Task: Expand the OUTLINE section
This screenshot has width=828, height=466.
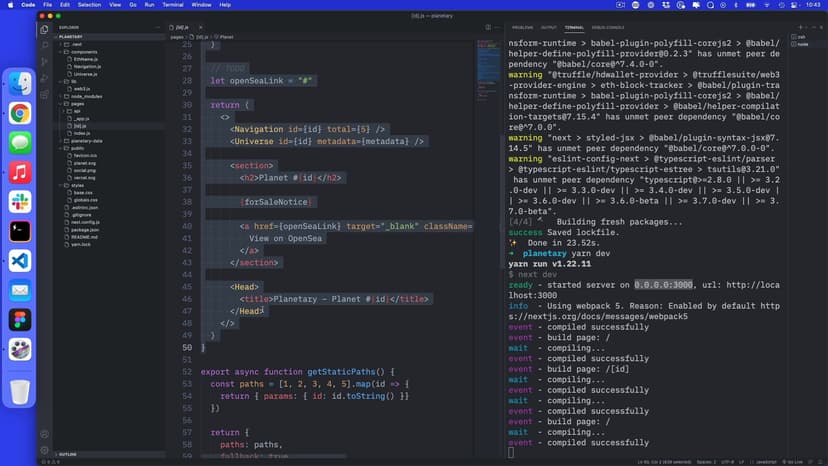Action: pos(69,454)
